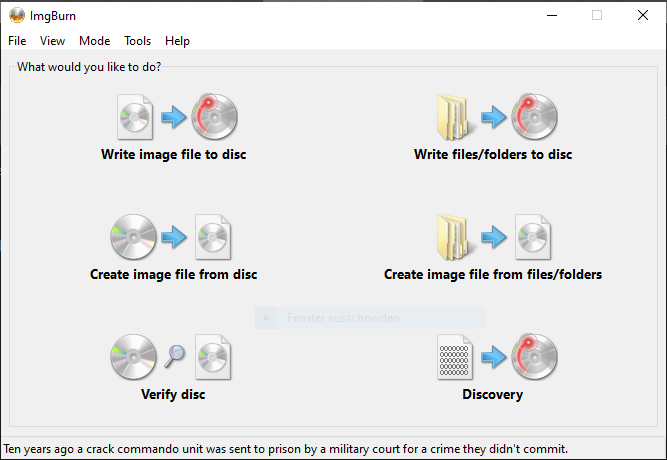
Task: Choose the 'Create image file from files/folders' label
Action: [x=493, y=274]
